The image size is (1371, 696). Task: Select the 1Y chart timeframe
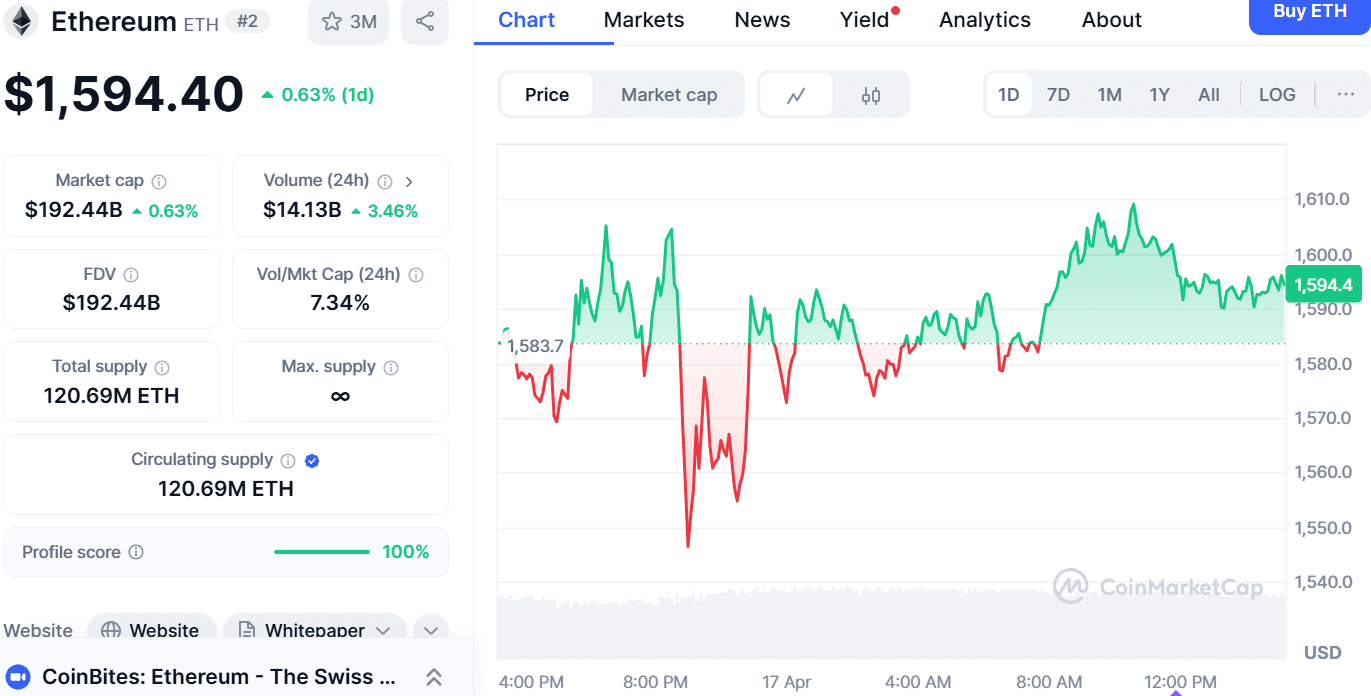coord(1159,93)
